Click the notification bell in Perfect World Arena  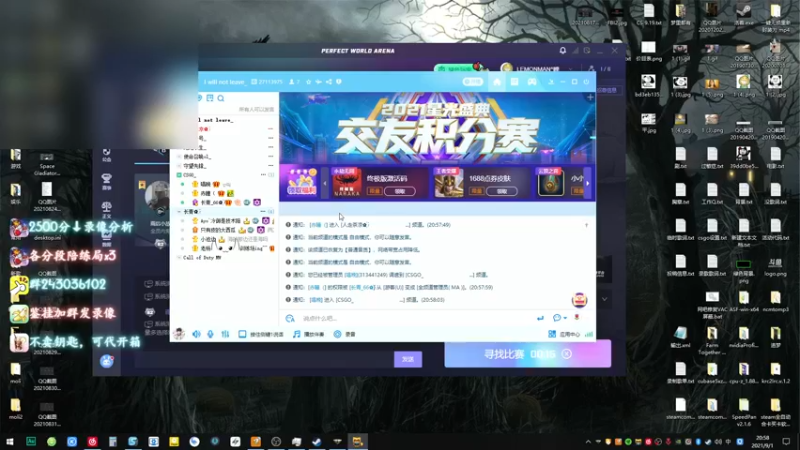[x=563, y=51]
